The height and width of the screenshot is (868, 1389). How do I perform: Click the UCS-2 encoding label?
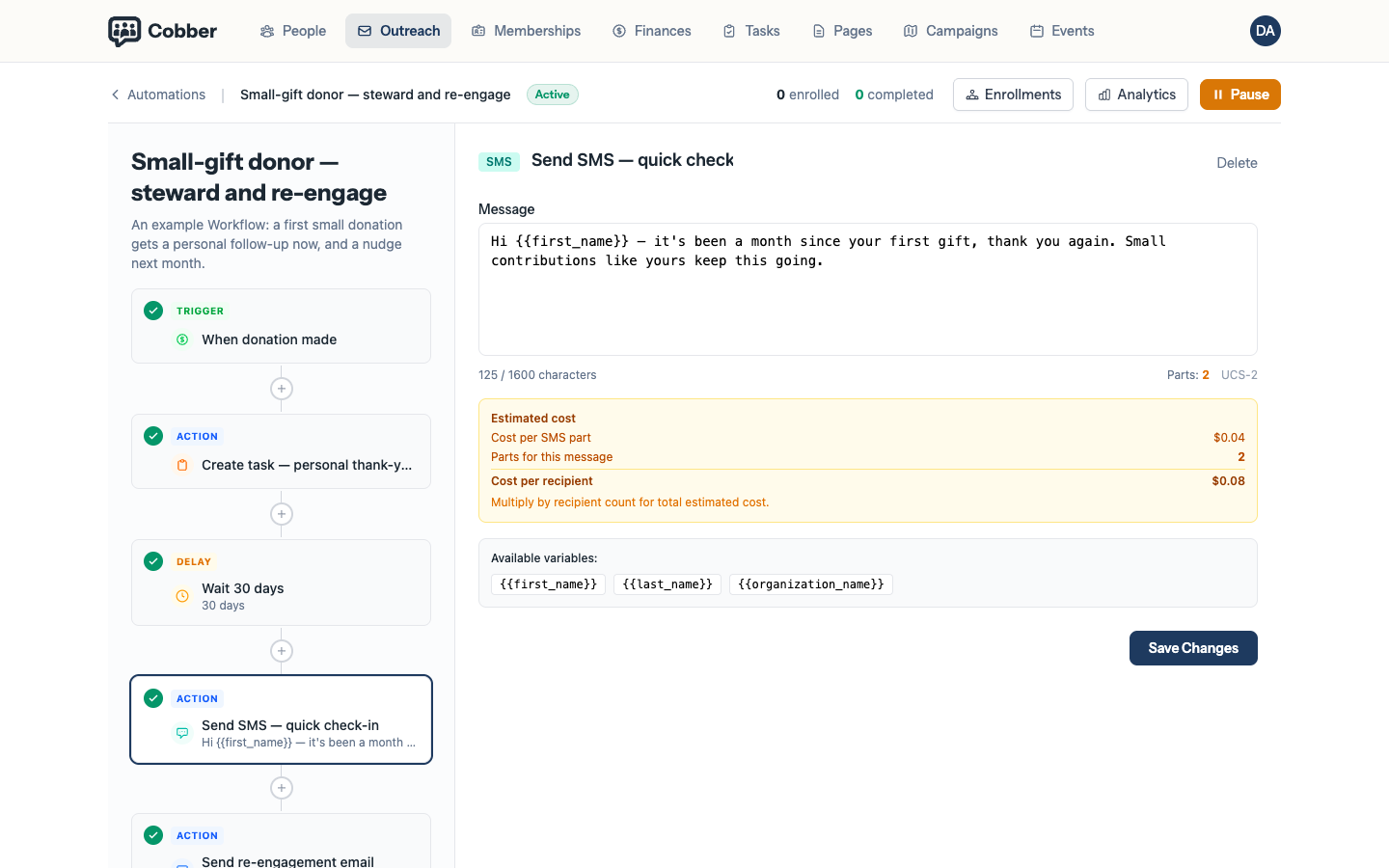[x=1239, y=375]
